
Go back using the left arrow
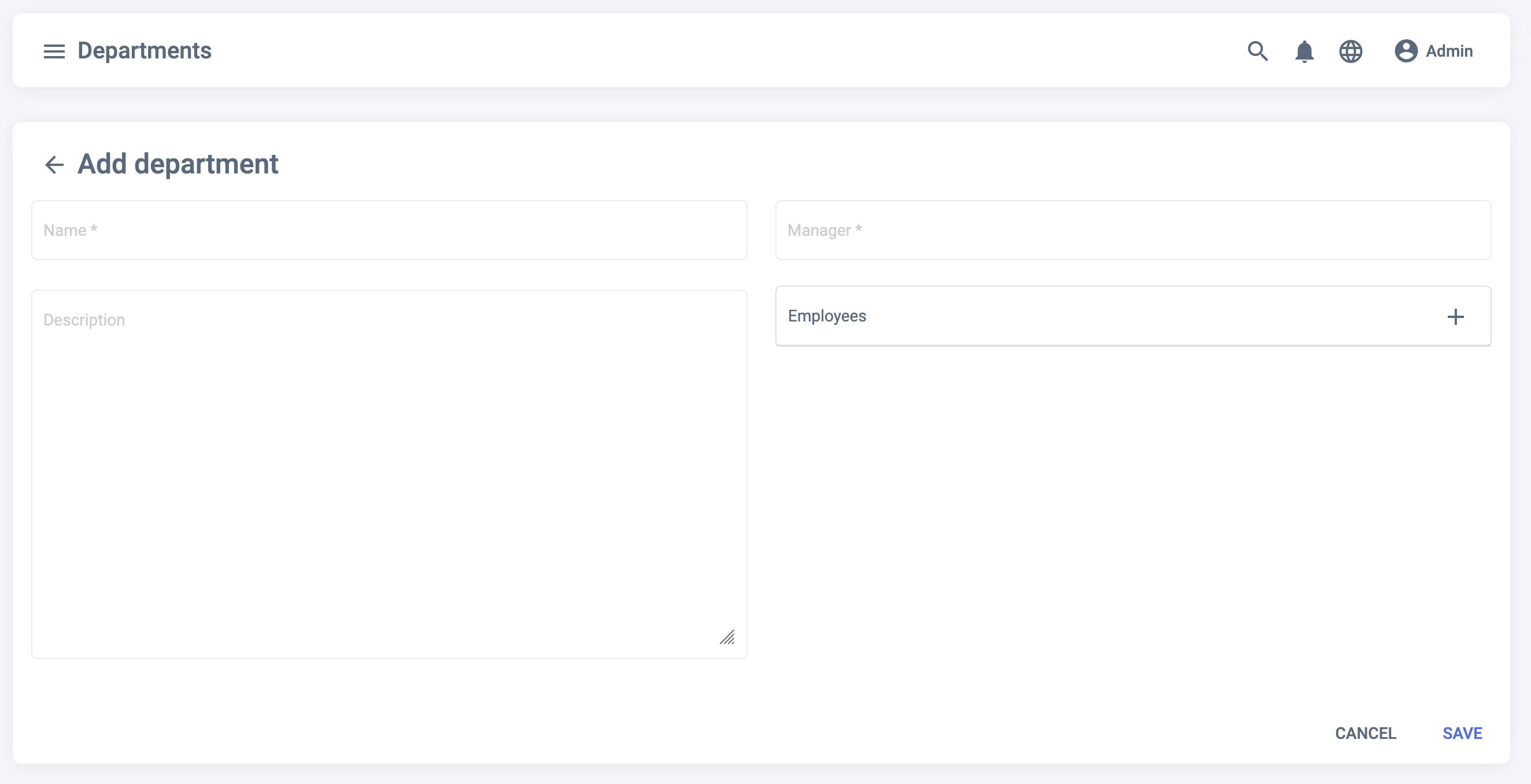(54, 165)
